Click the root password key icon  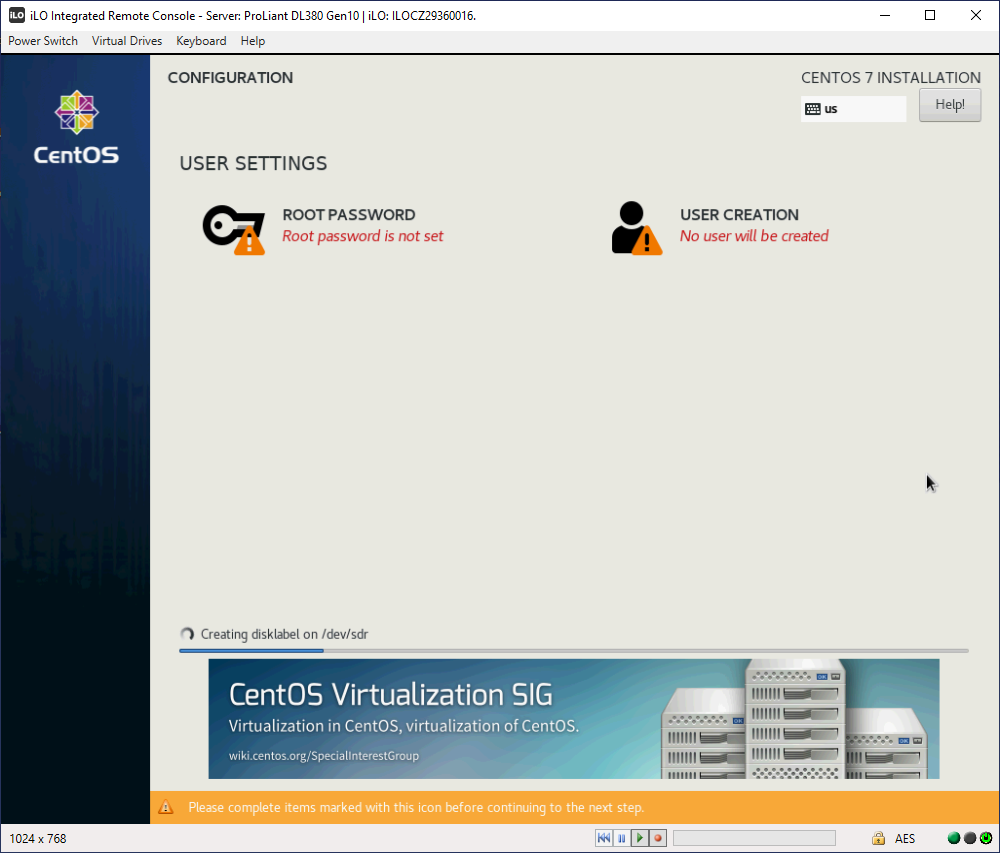(x=233, y=229)
